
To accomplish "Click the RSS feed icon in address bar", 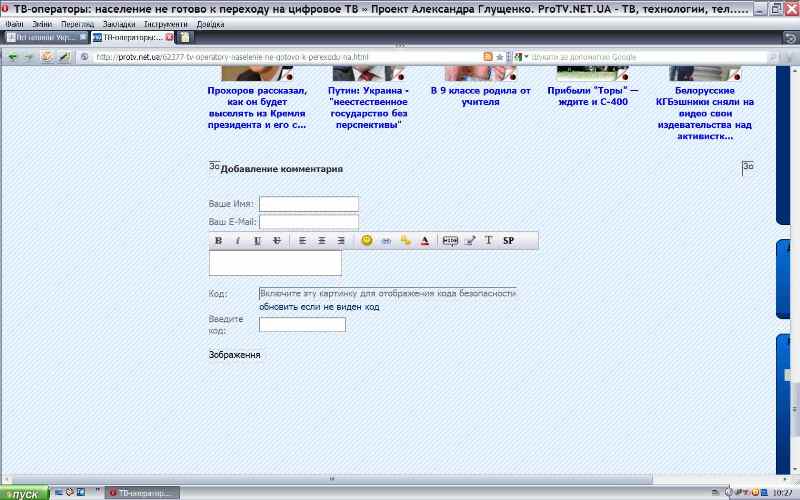I will point(488,57).
